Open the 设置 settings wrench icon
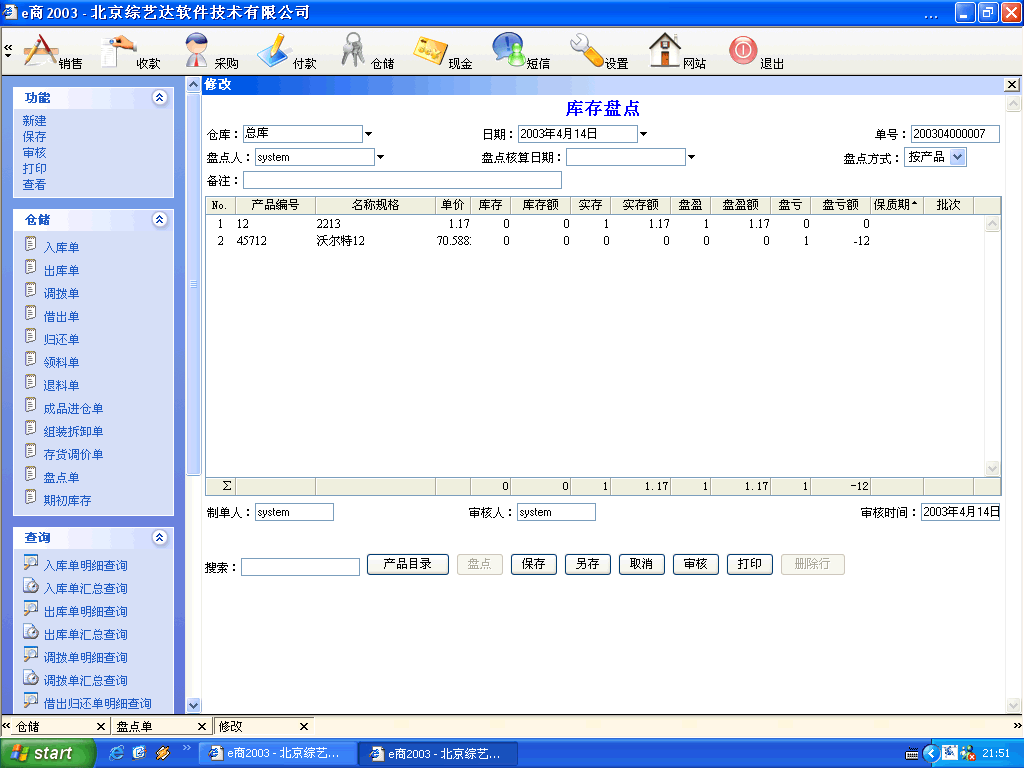Viewport: 1024px width, 768px height. pos(587,50)
